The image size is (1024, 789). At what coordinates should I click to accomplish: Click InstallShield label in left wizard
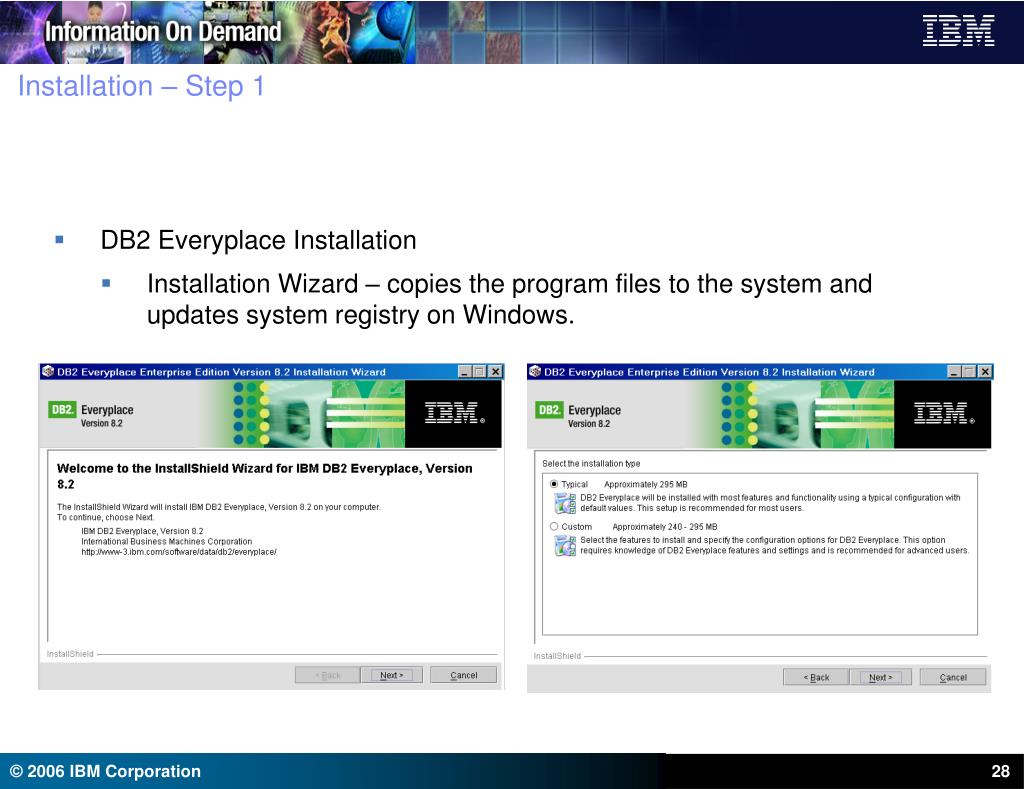(70, 654)
